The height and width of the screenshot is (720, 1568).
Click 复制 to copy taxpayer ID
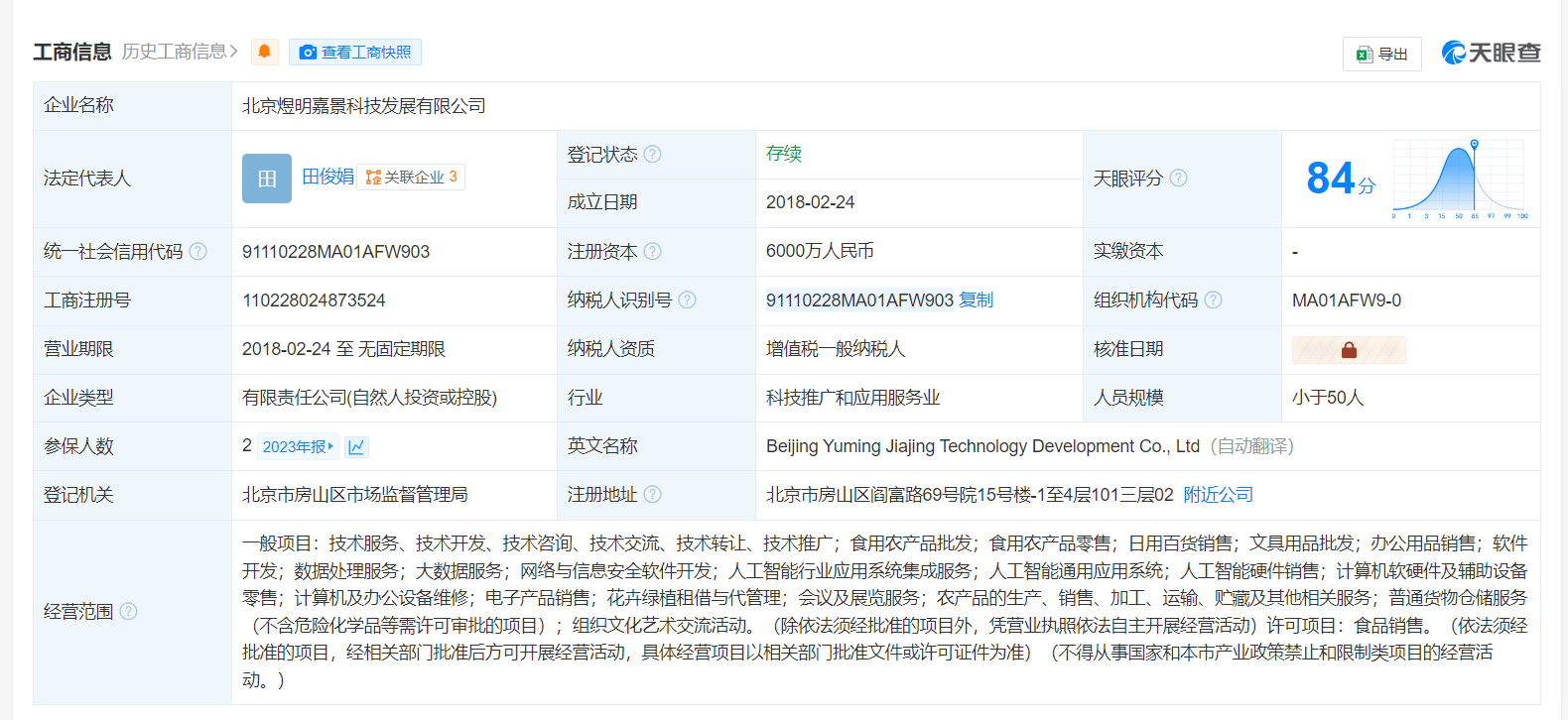[x=977, y=300]
